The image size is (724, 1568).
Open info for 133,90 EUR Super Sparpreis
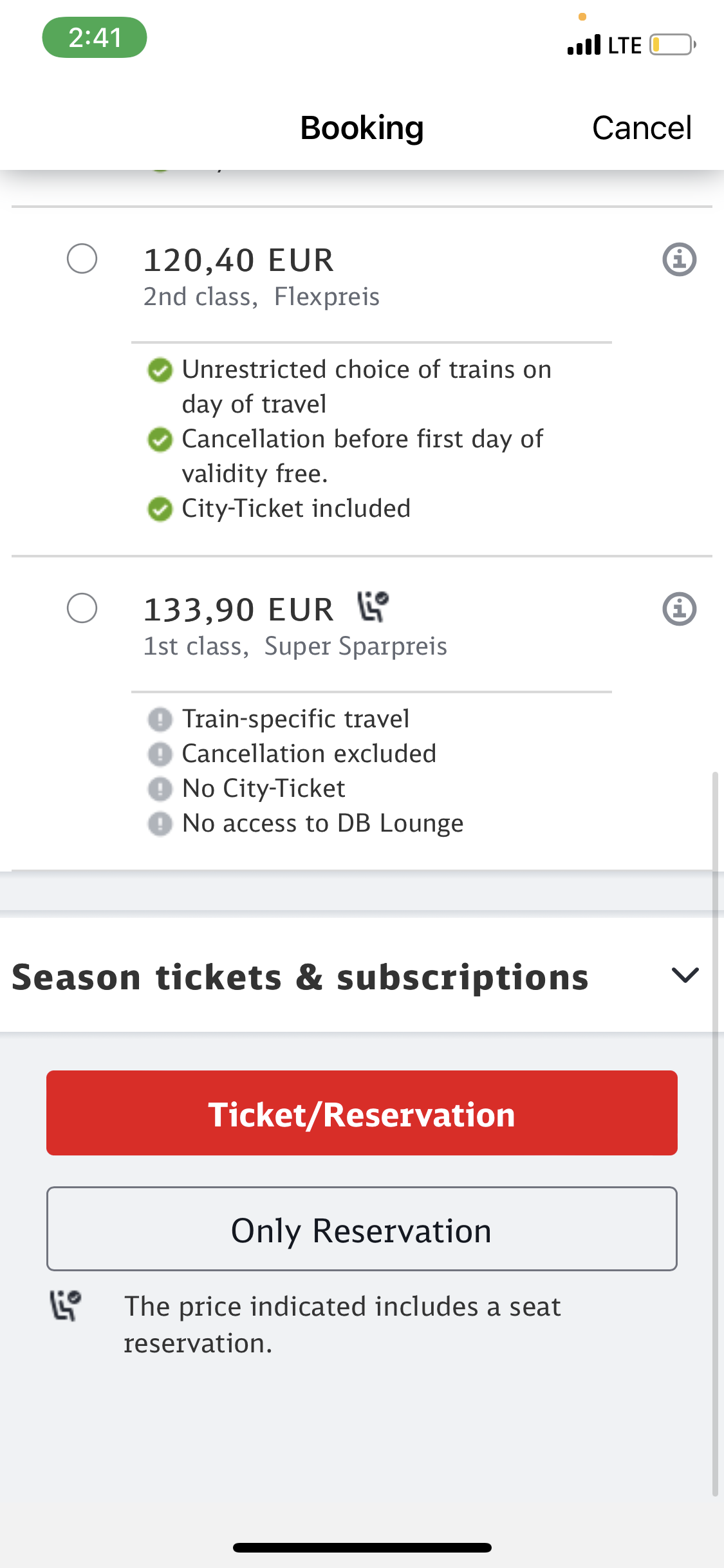click(x=679, y=609)
